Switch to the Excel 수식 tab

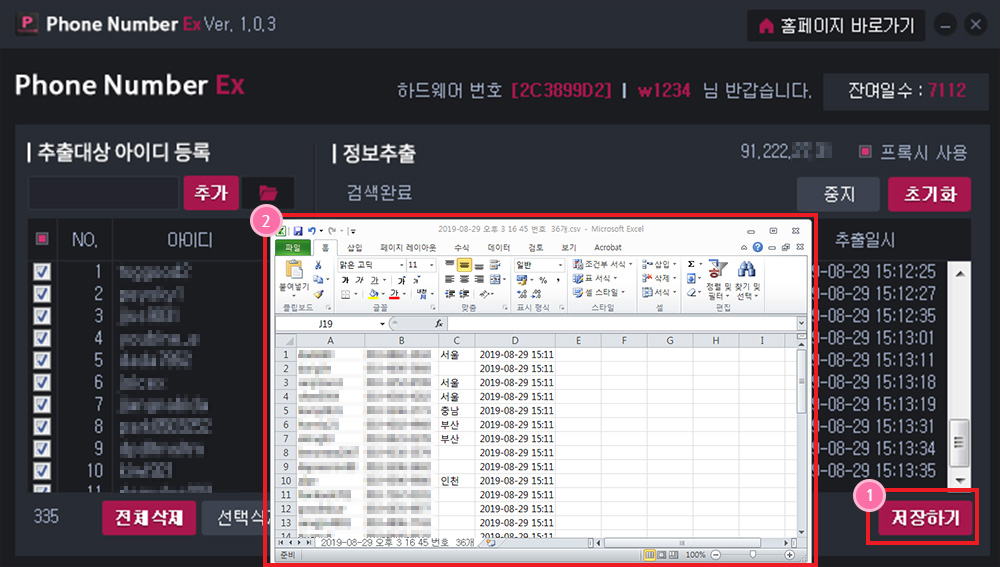(x=462, y=247)
